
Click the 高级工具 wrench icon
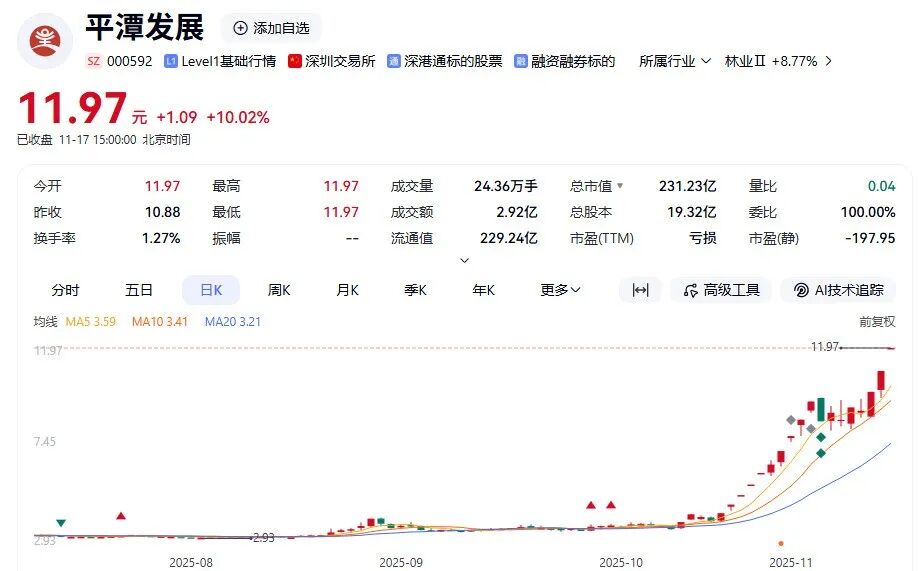(690, 290)
